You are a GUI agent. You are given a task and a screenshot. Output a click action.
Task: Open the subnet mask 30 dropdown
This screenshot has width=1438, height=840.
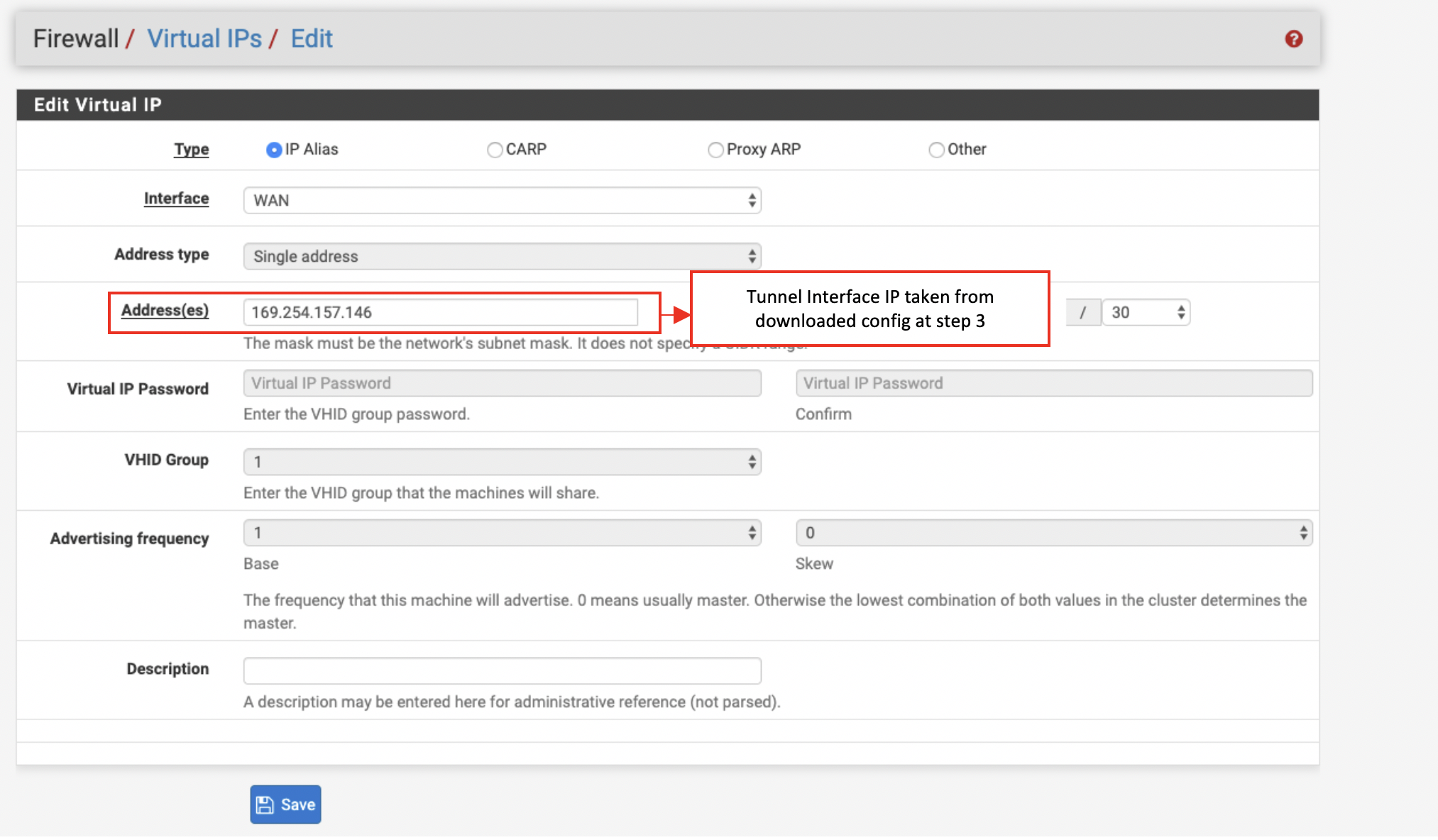[x=1146, y=312]
